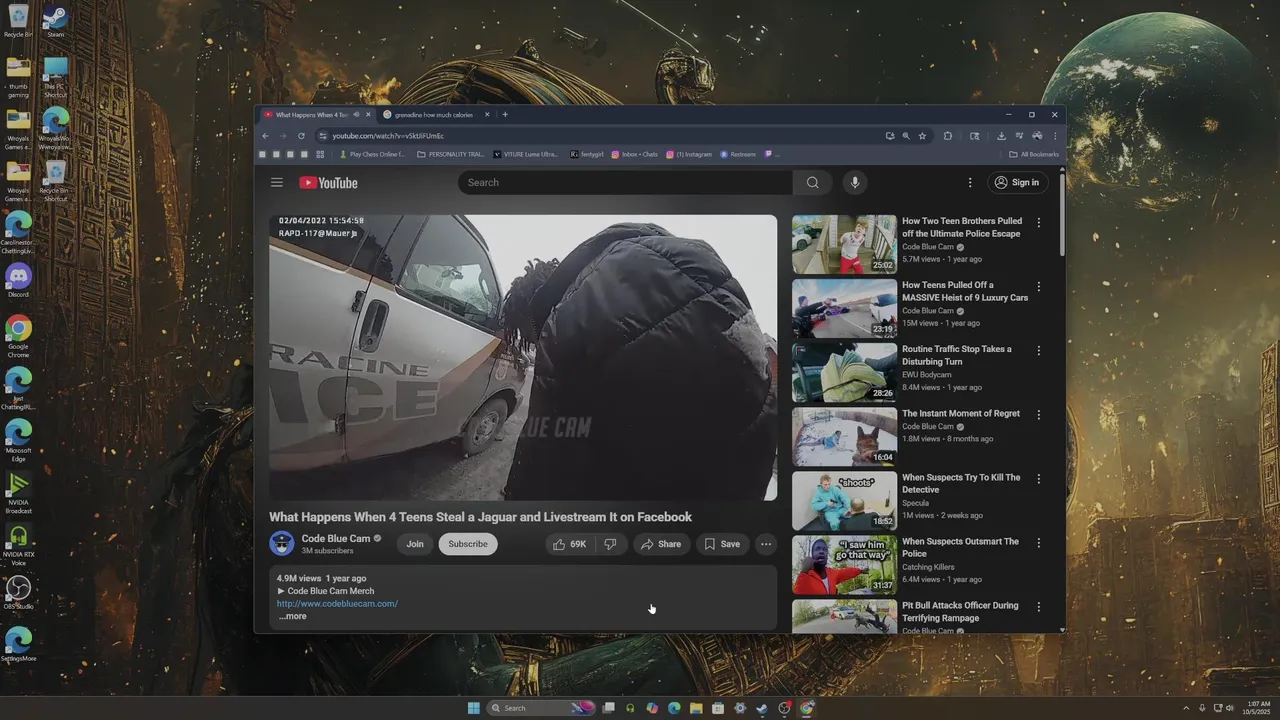
Task: Open the Chrome extensions puzzle icon
Action: coord(948,136)
